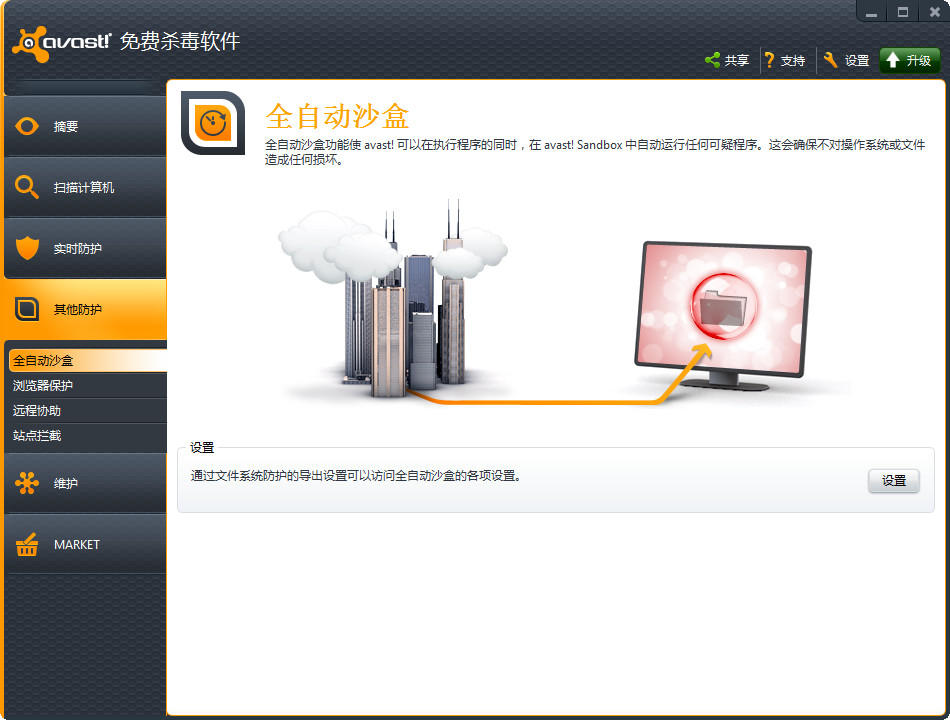Select 浏览器保护 in the submenu
Image resolution: width=950 pixels, height=720 pixels.
pyautogui.click(x=88, y=385)
